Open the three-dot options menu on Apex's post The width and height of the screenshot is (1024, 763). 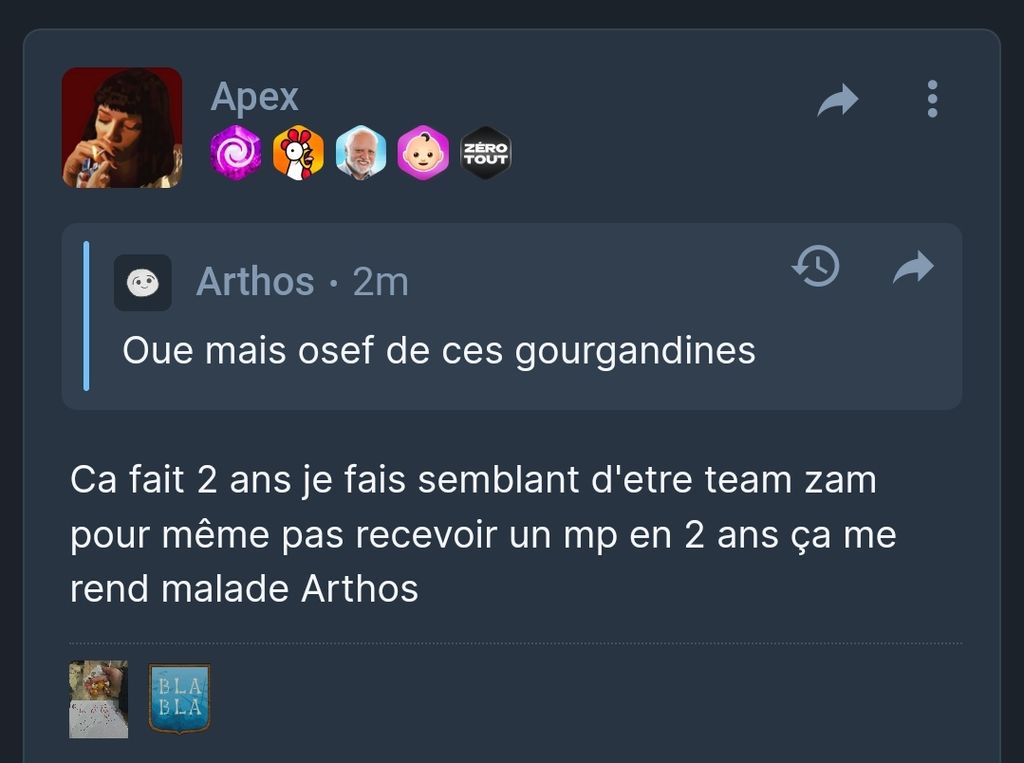click(x=932, y=99)
